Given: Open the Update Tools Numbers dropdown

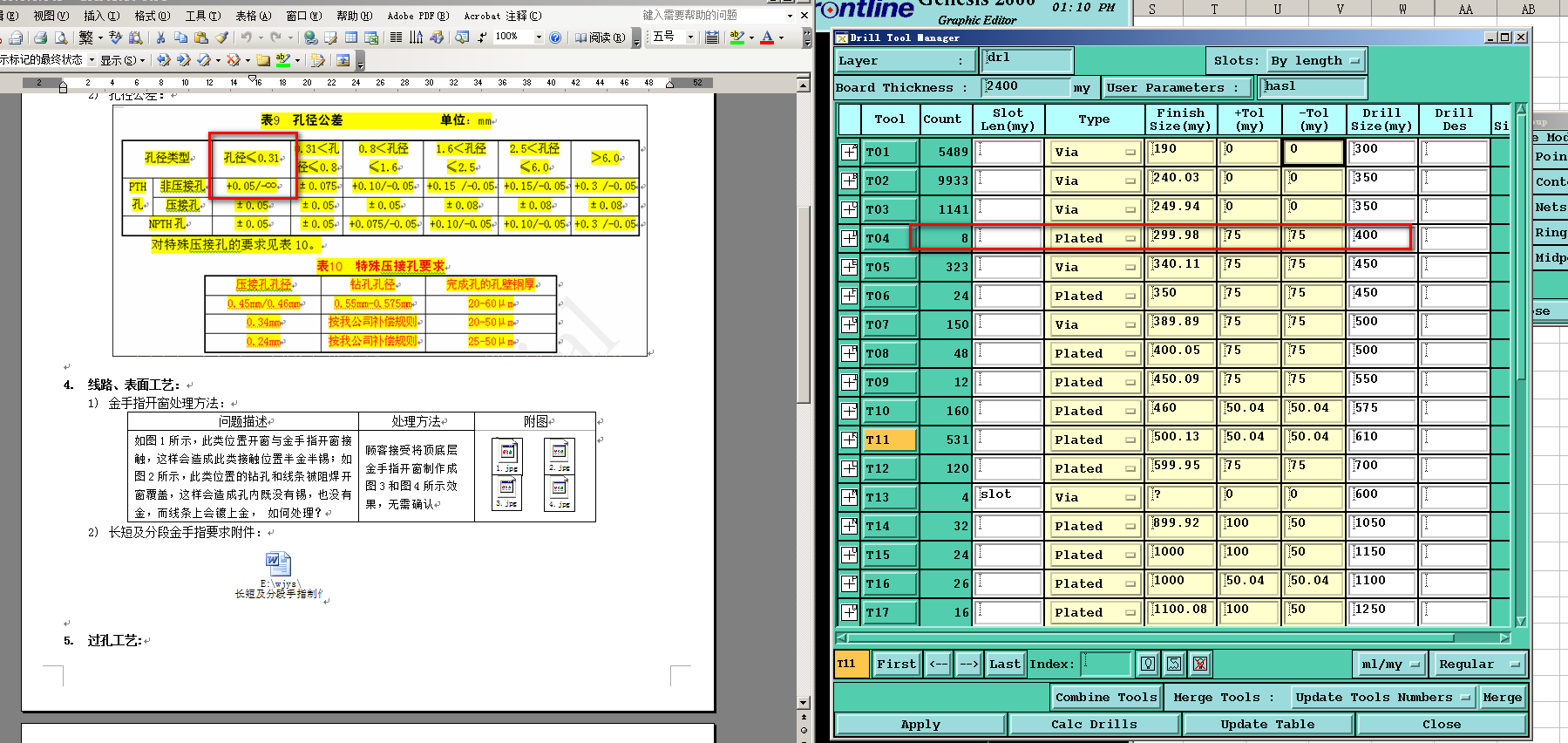Looking at the screenshot, I should 1383,697.
